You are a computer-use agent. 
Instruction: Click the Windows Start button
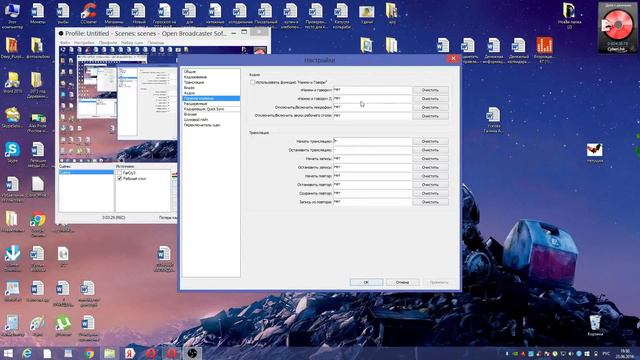pos(8,353)
